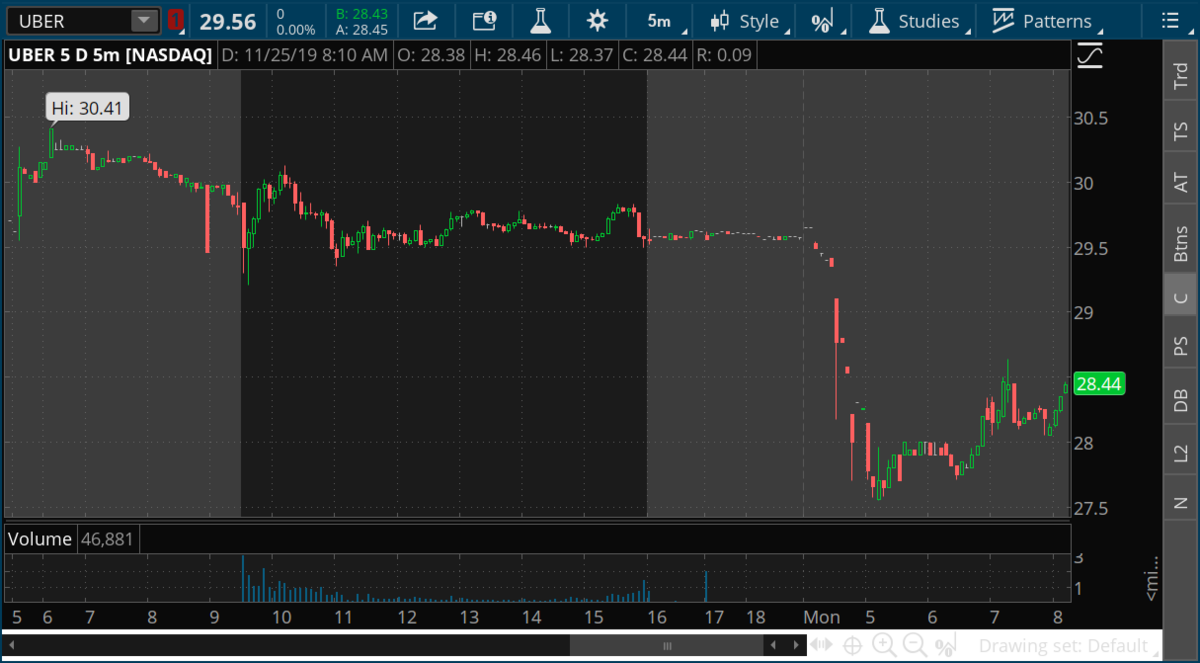Click the zoom out magnifier icon
The width and height of the screenshot is (1200, 663).
pyautogui.click(x=913, y=645)
